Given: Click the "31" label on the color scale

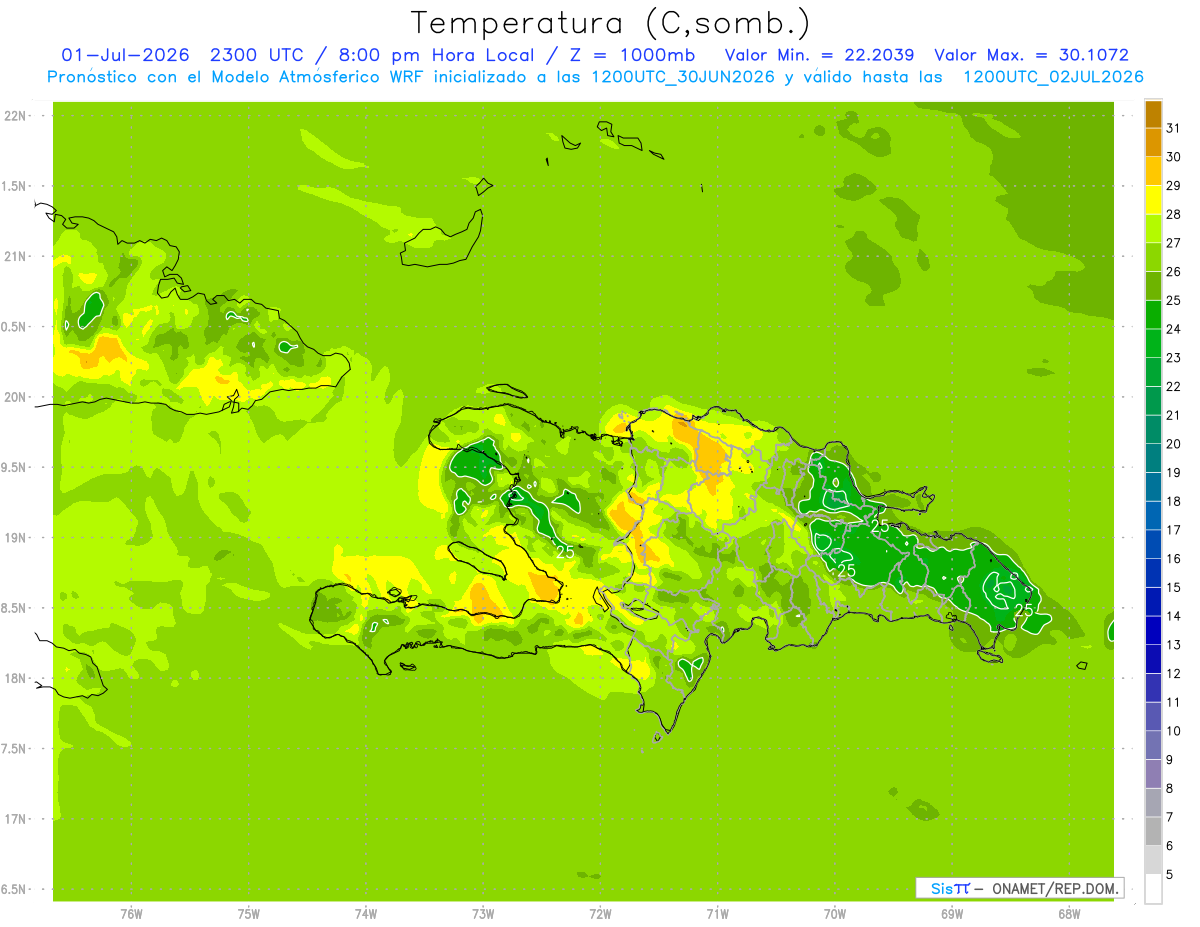Looking at the screenshot, I should 1173,129.
